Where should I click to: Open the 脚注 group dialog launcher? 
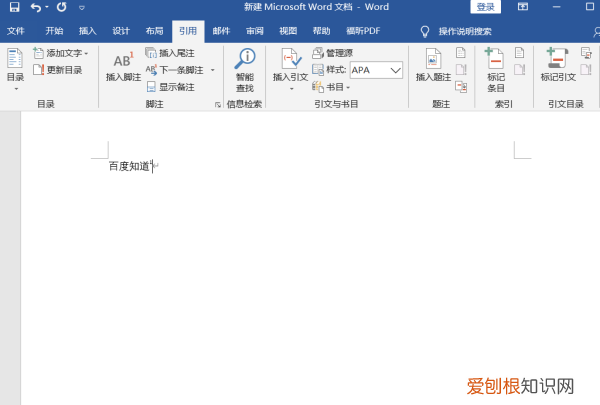(x=218, y=105)
